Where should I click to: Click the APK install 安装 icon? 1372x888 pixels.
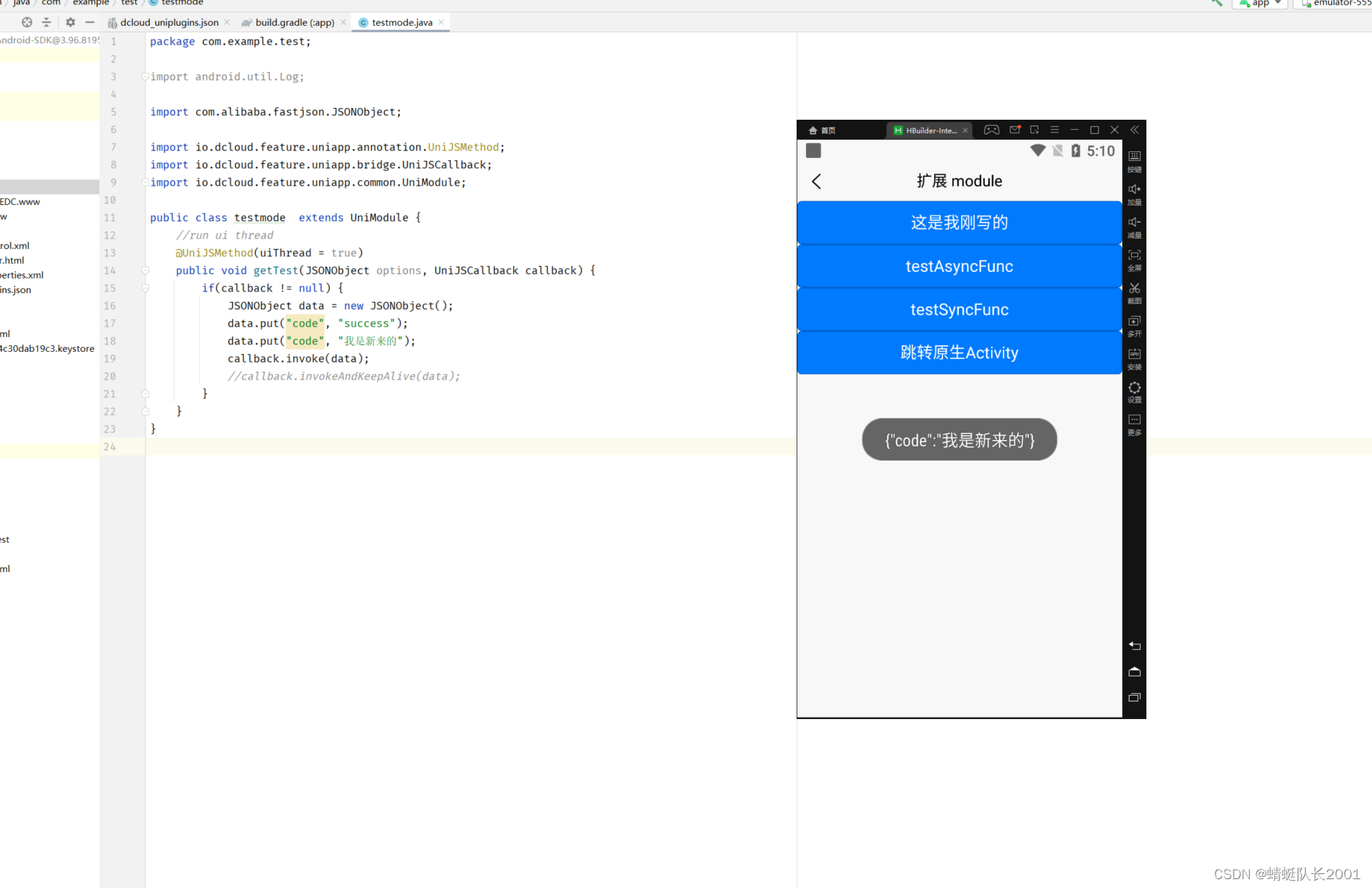coord(1135,358)
